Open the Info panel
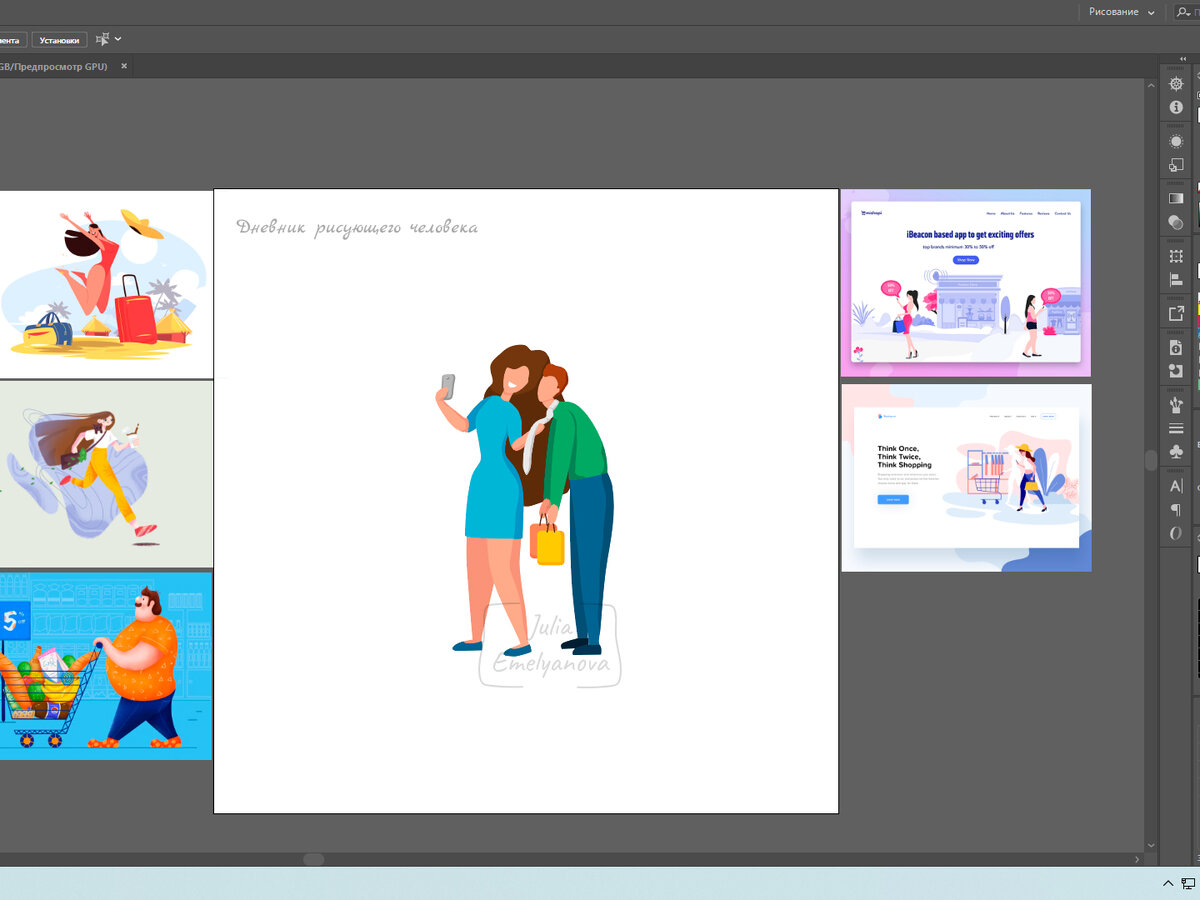Viewport: 1200px width, 900px height. coord(1176,106)
